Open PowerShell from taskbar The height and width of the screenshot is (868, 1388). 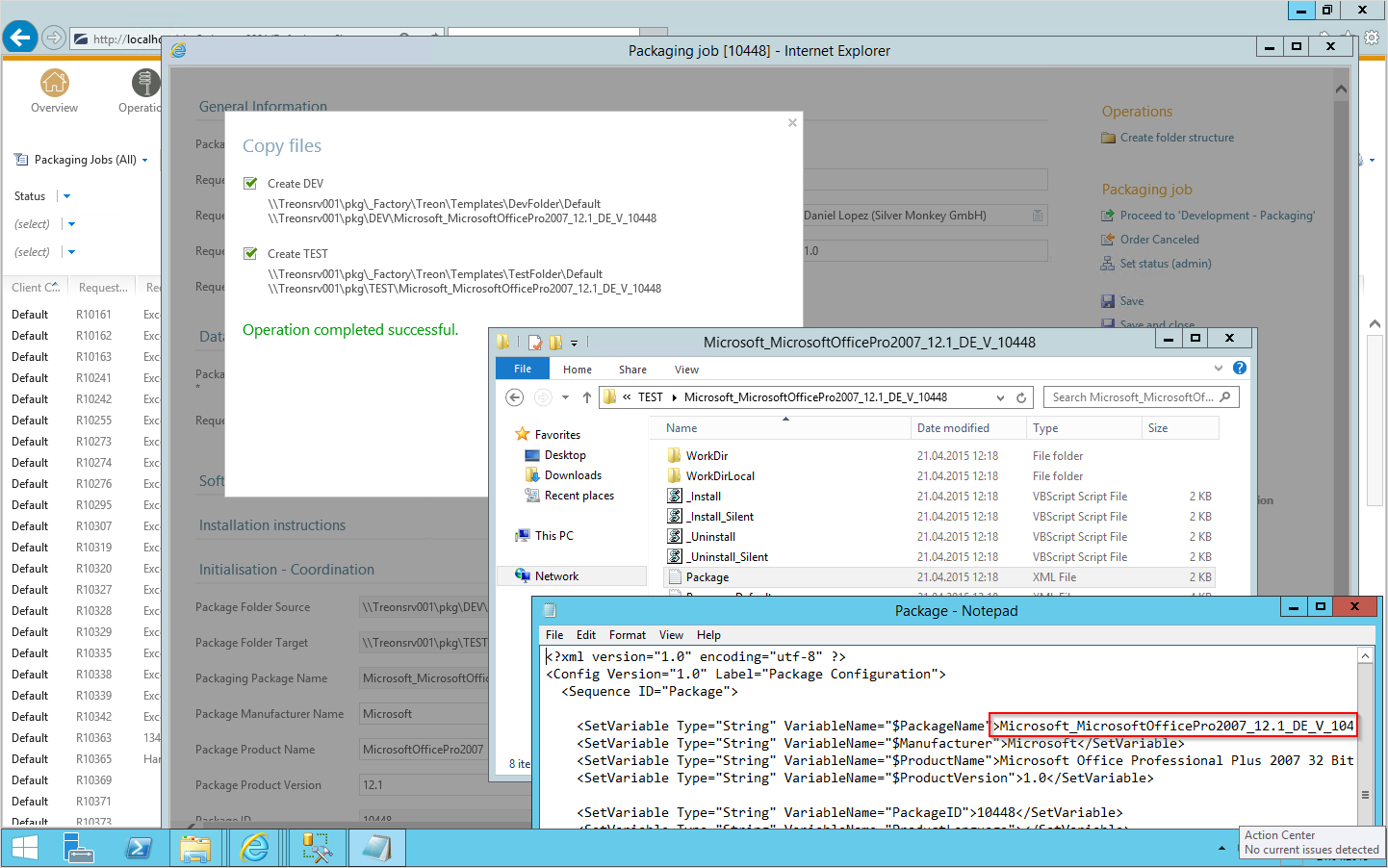[139, 848]
